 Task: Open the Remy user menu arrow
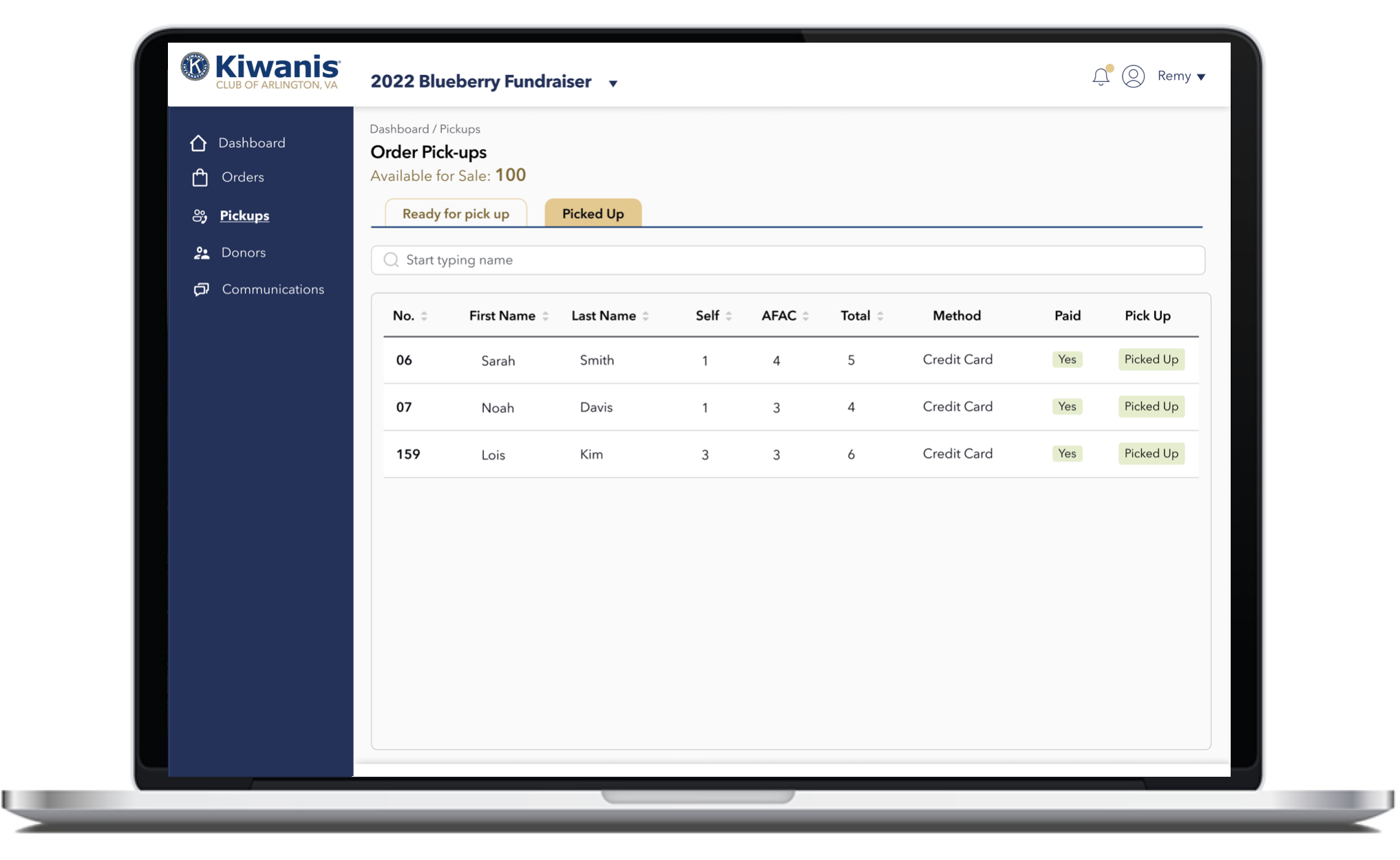point(1201,77)
